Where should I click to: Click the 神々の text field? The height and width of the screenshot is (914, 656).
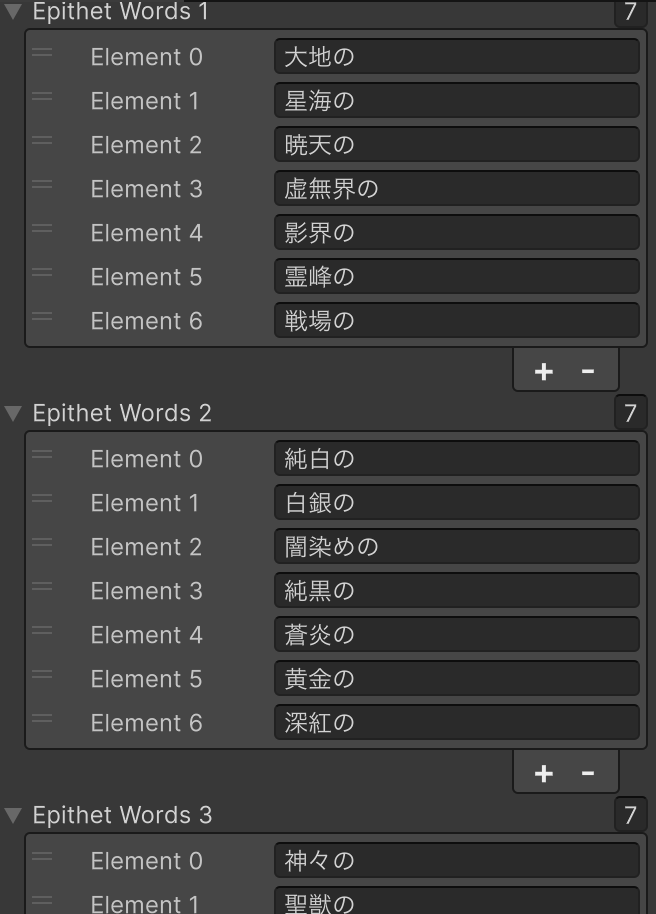point(456,861)
